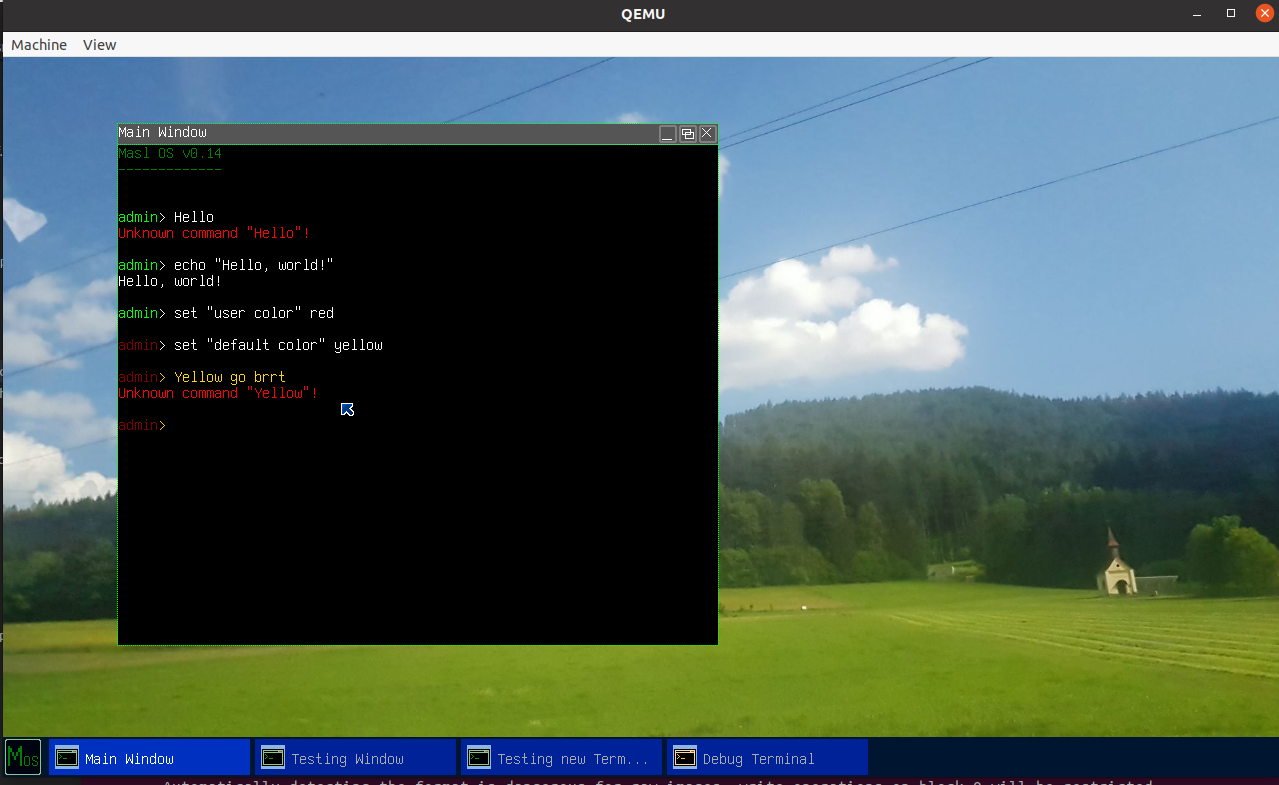Bring Main Window forward from the taskbar
This screenshot has height=785, width=1279.
click(x=150, y=757)
